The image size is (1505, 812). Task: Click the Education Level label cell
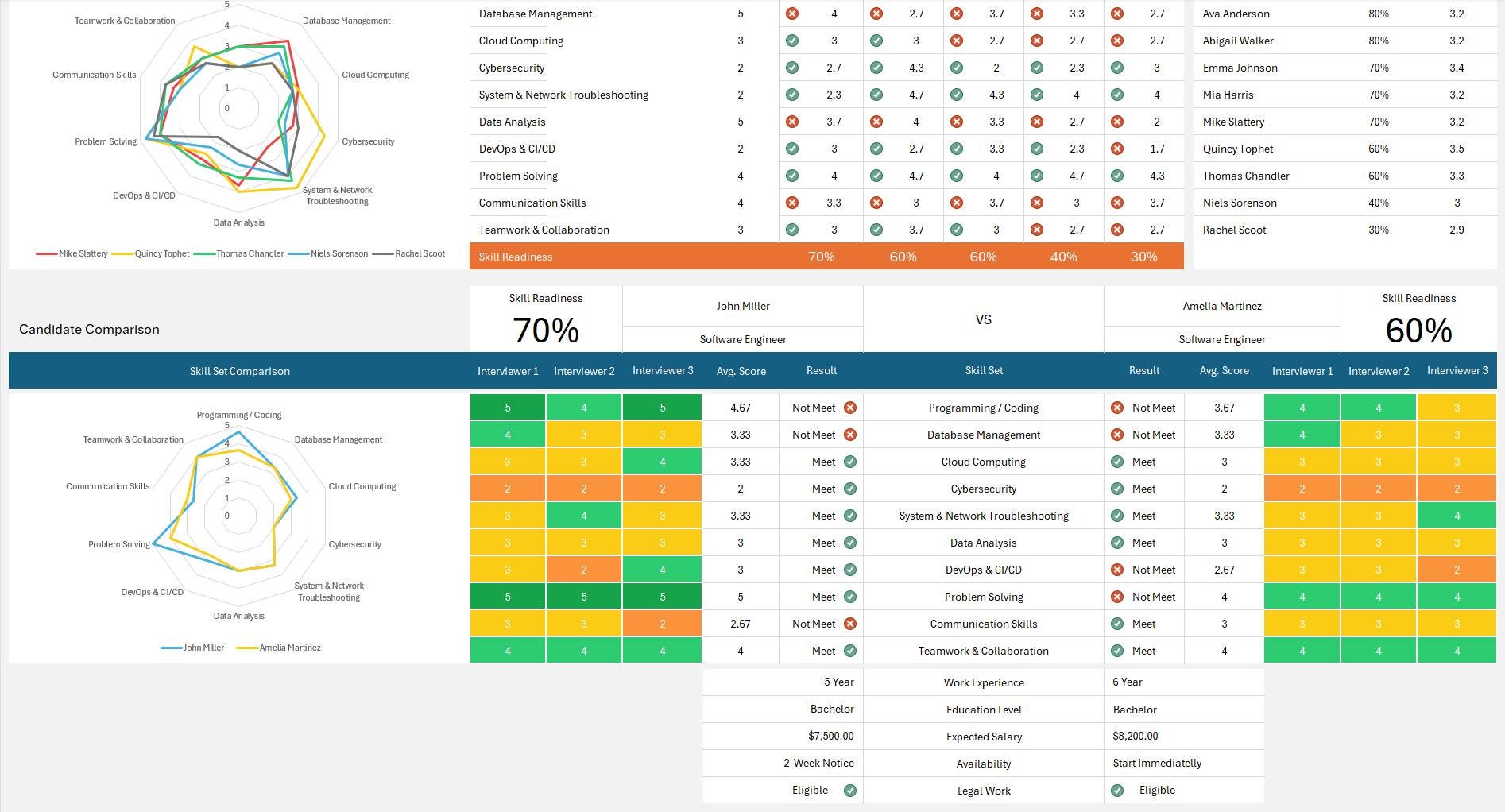click(x=984, y=710)
